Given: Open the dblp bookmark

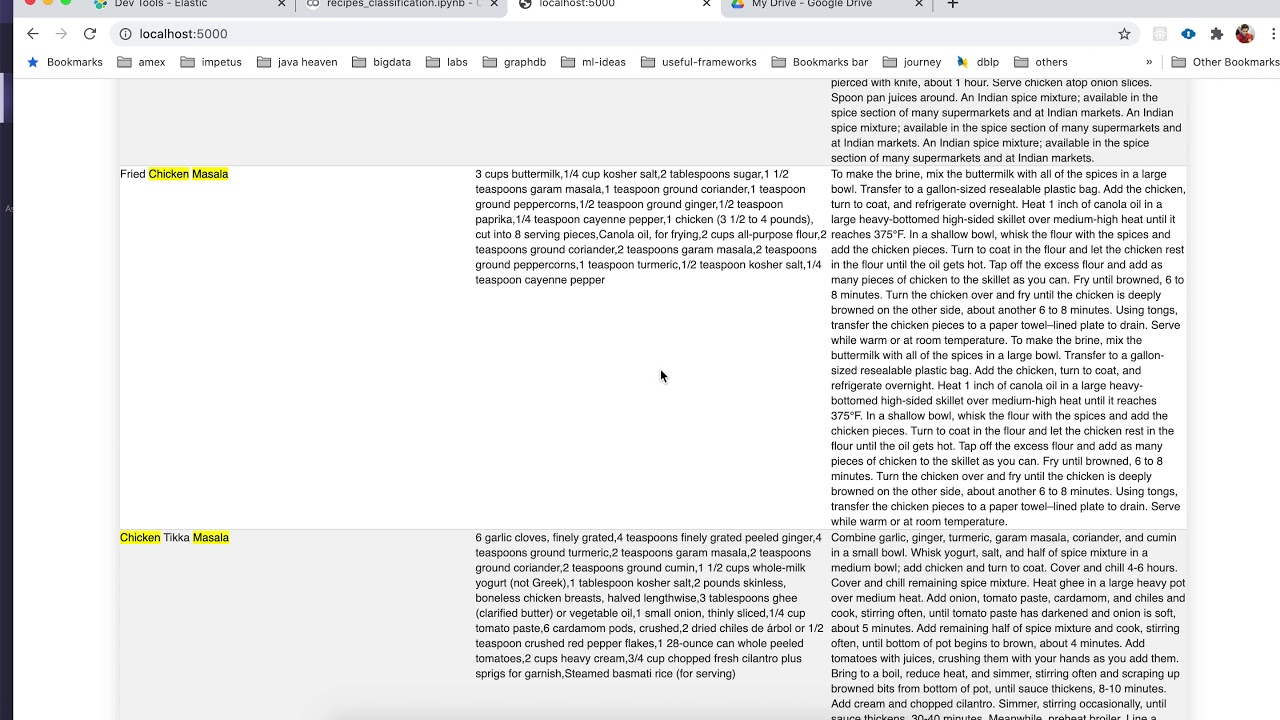Looking at the screenshot, I should click(977, 62).
